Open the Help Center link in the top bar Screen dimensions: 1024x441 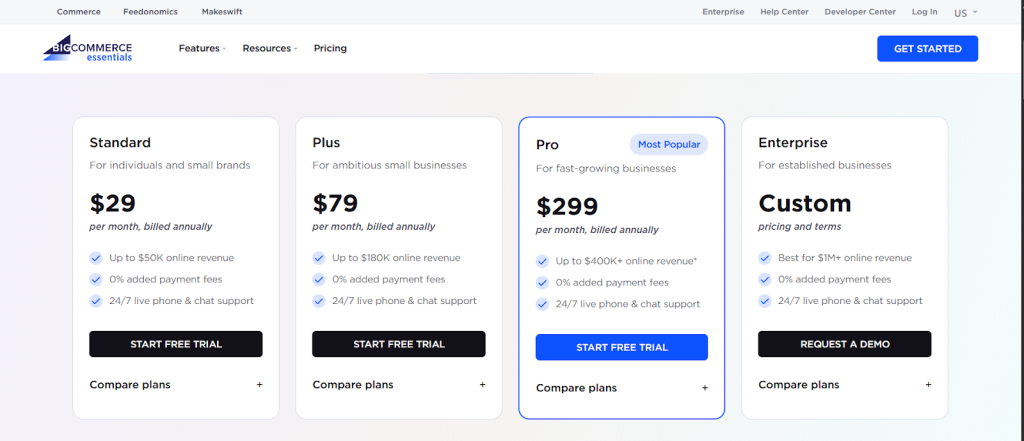784,12
